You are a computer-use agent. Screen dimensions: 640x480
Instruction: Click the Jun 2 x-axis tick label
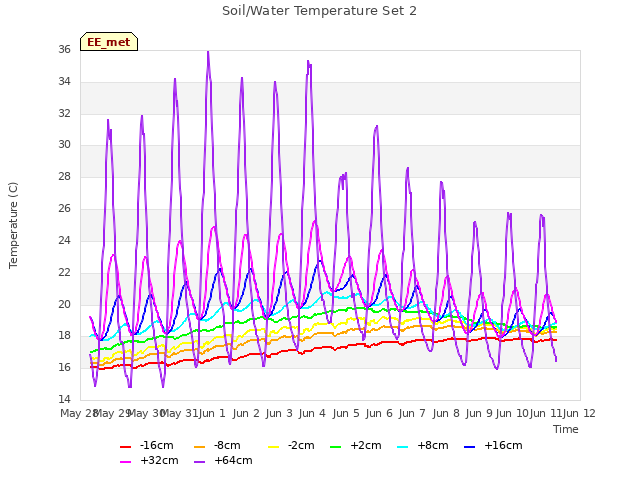pyautogui.click(x=246, y=413)
